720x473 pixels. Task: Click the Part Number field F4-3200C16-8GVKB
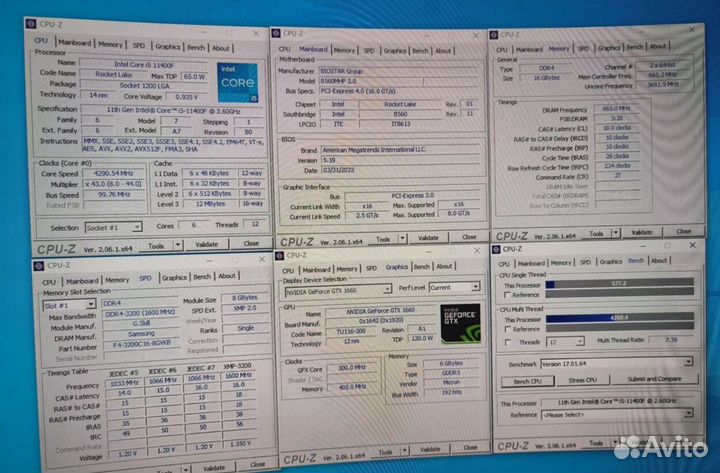[141, 343]
